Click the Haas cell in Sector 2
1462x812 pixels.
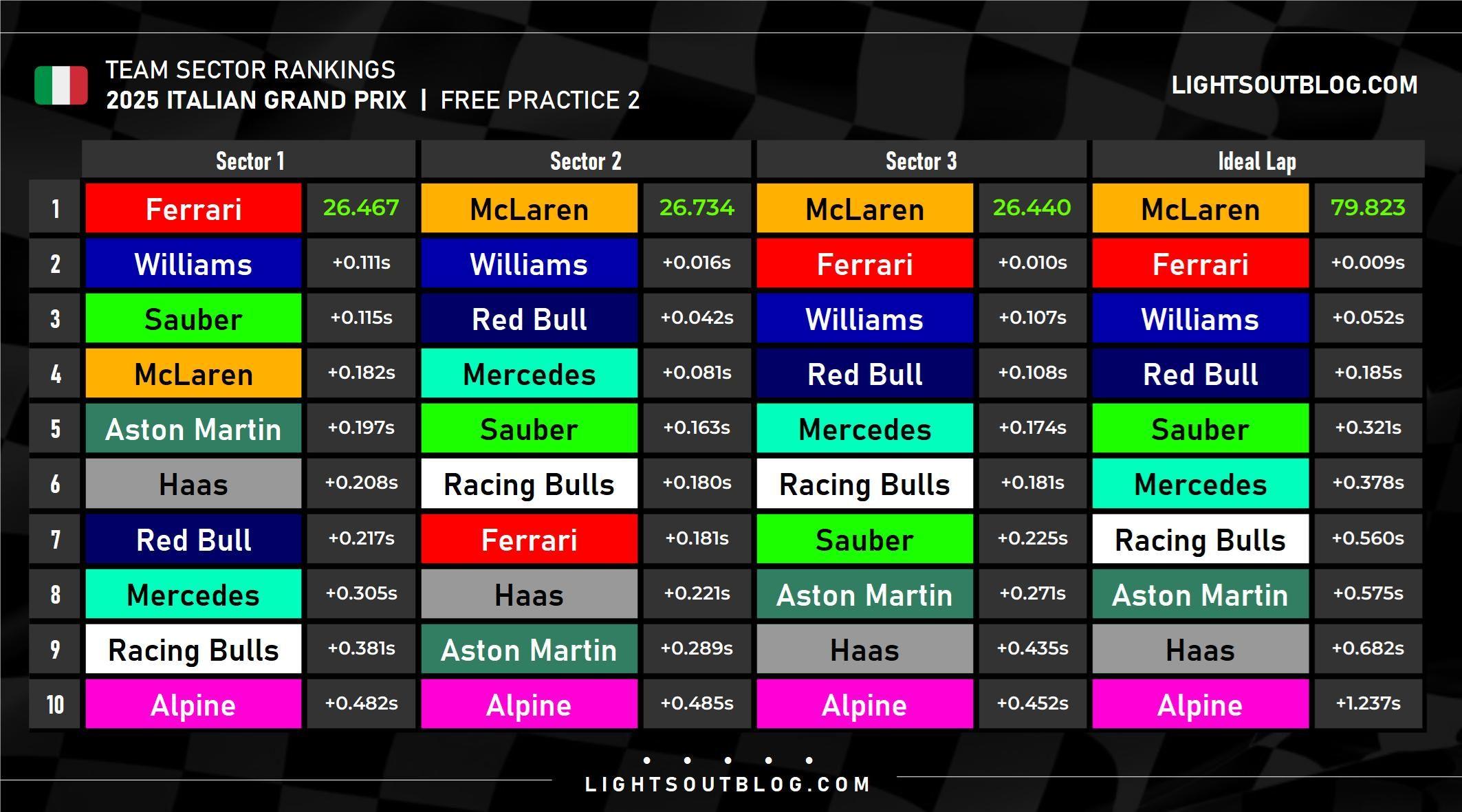click(x=529, y=594)
